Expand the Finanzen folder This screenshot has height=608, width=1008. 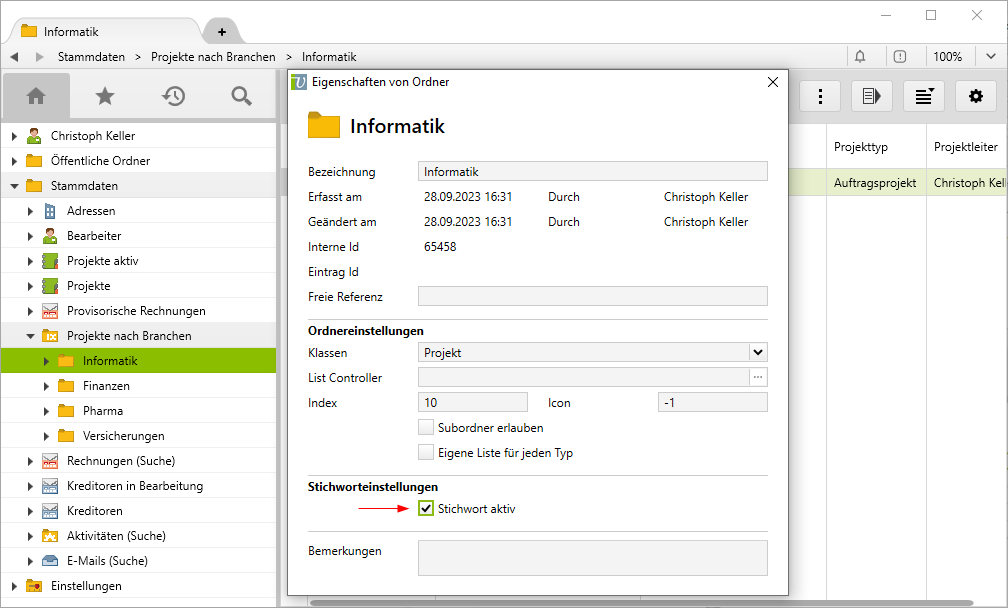(46, 386)
